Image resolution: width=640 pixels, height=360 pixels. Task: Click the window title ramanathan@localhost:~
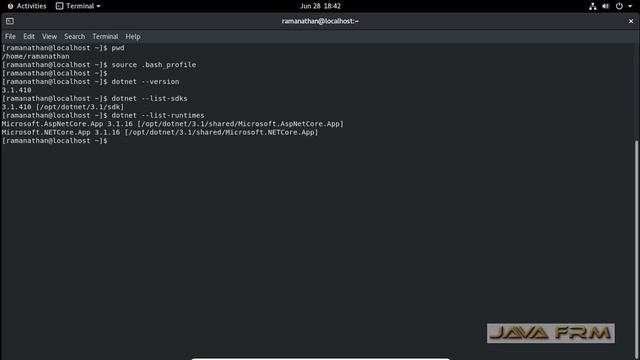[320, 21]
